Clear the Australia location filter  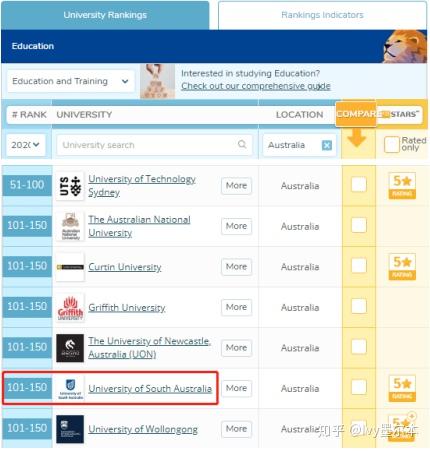327,145
